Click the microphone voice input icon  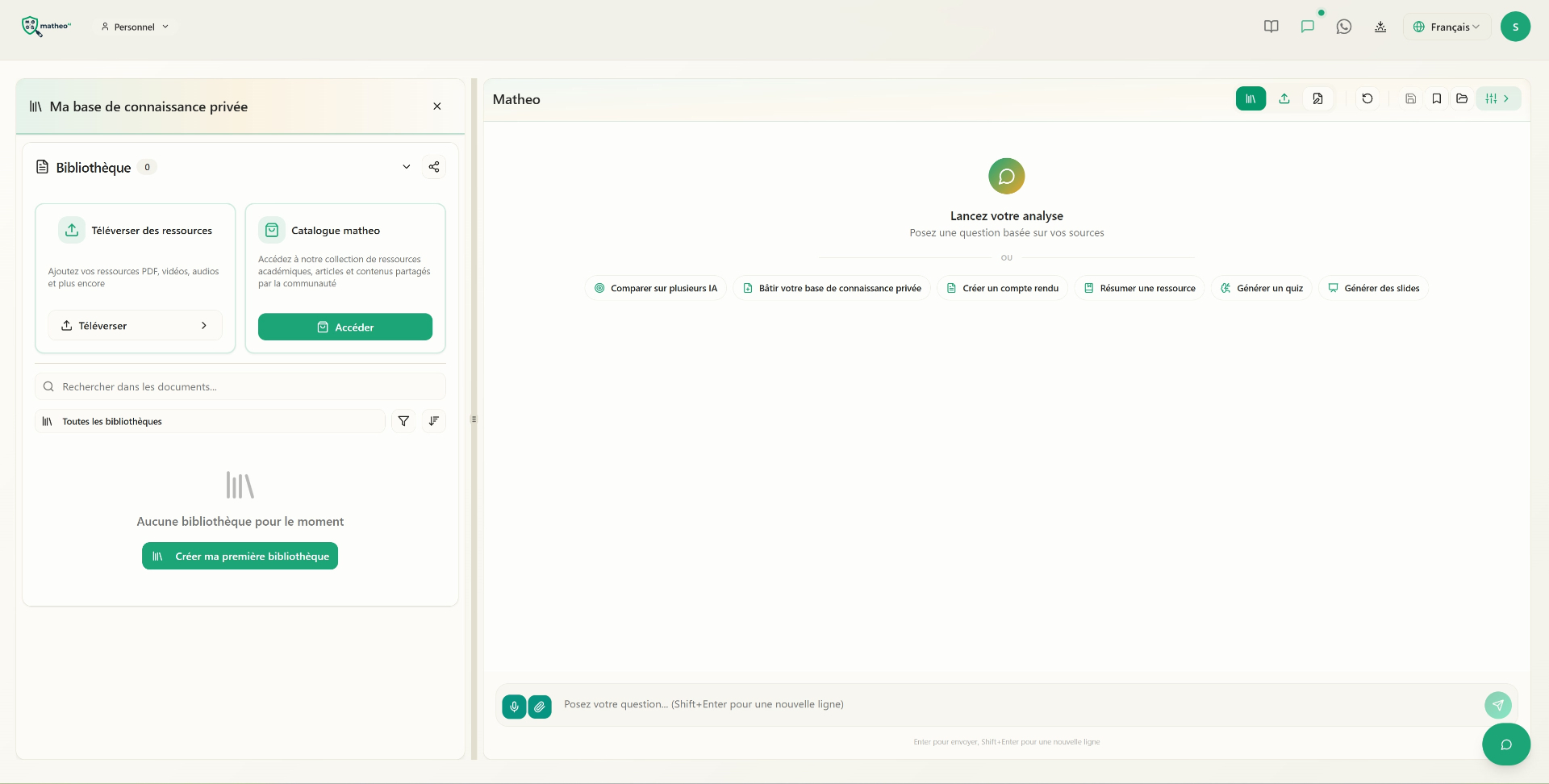(x=514, y=707)
